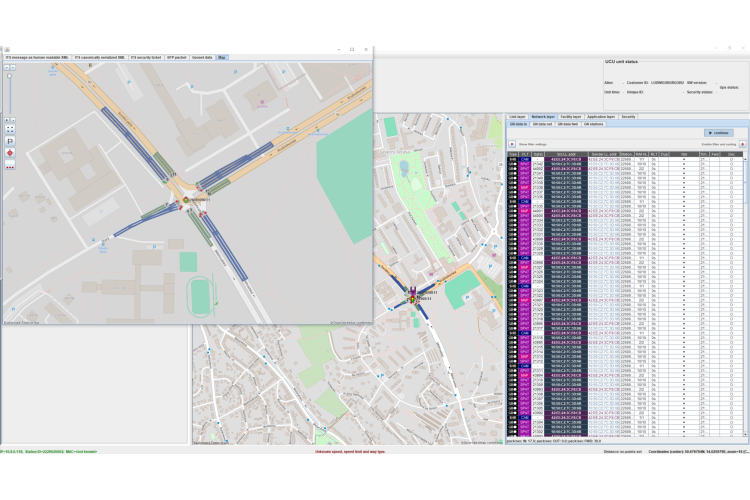This screenshot has height=500, width=750.
Task: Click the PLT column header
Action: click(x=525, y=155)
